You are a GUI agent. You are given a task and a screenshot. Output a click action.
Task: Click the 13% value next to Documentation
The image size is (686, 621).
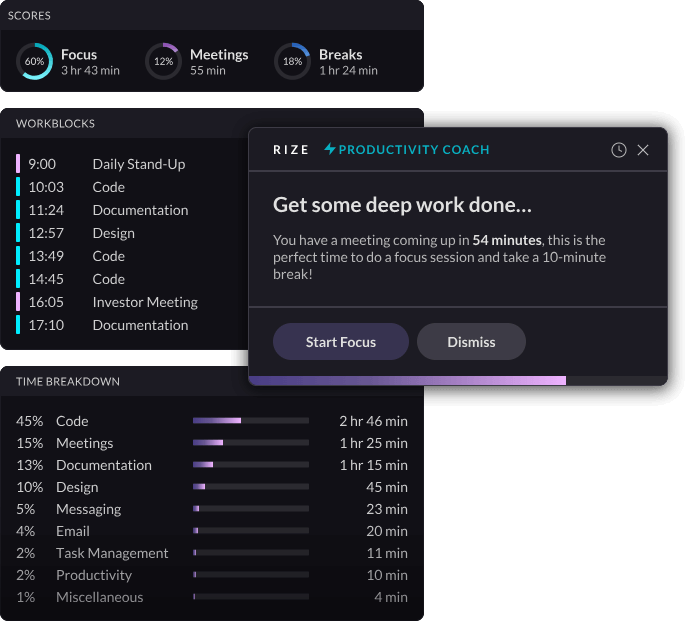click(30, 465)
